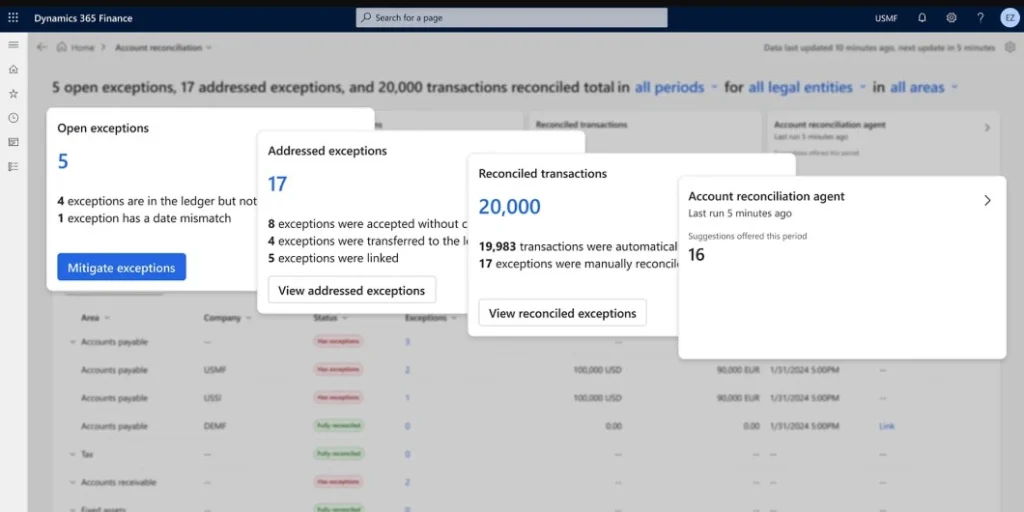Expand the Tax group row
Image resolution: width=1024 pixels, height=512 pixels.
72,454
